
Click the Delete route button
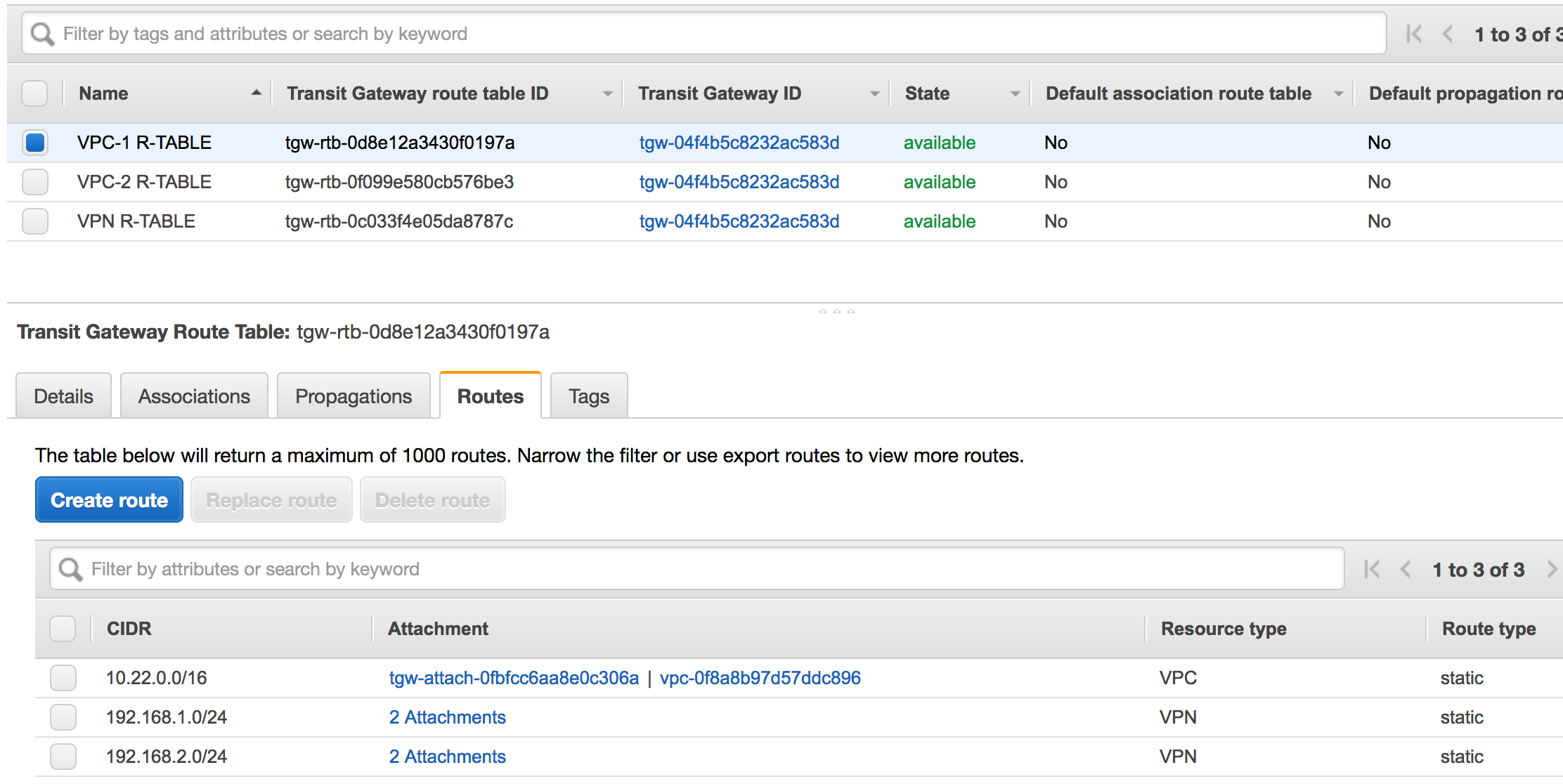(432, 499)
